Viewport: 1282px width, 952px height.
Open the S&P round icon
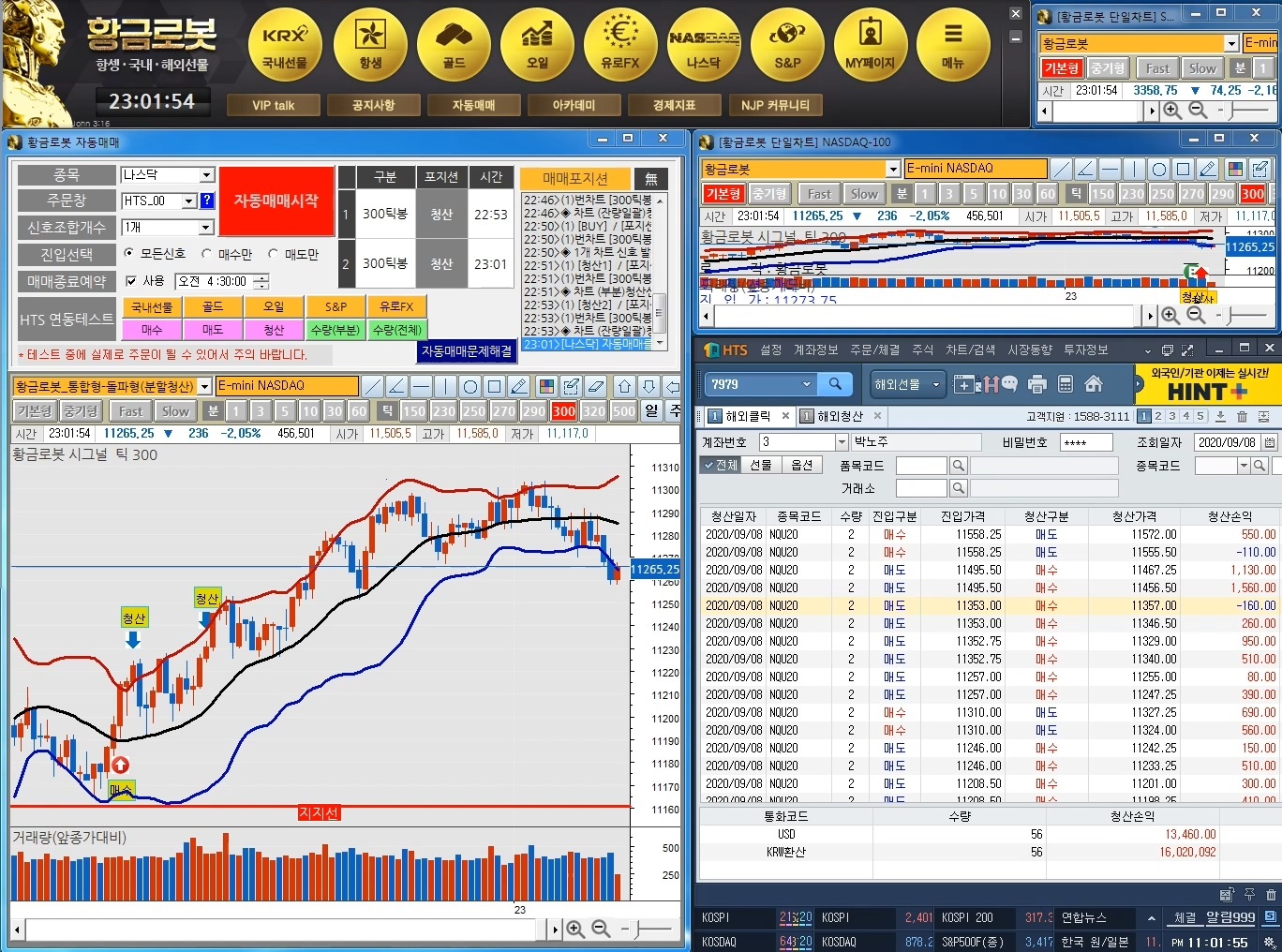[787, 44]
